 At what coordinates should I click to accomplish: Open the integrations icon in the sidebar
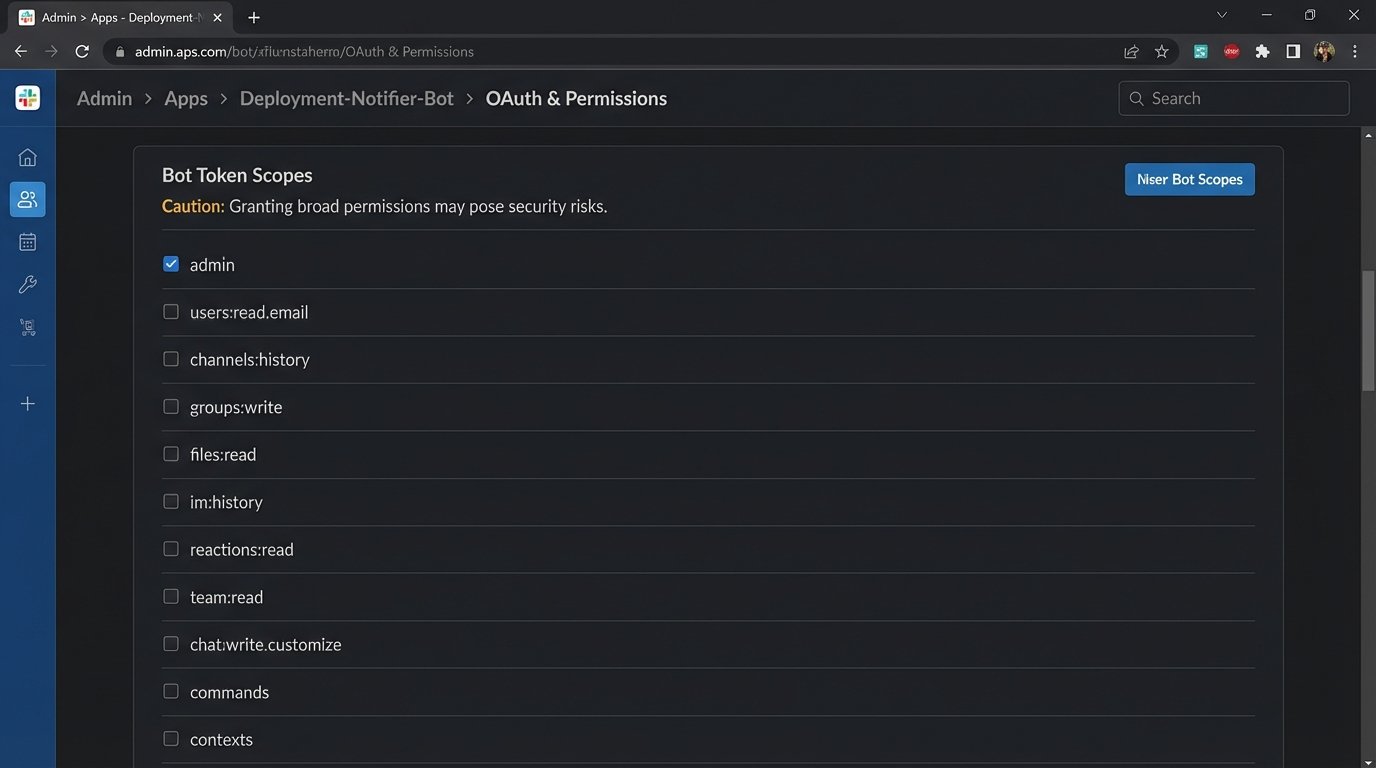(x=27, y=327)
